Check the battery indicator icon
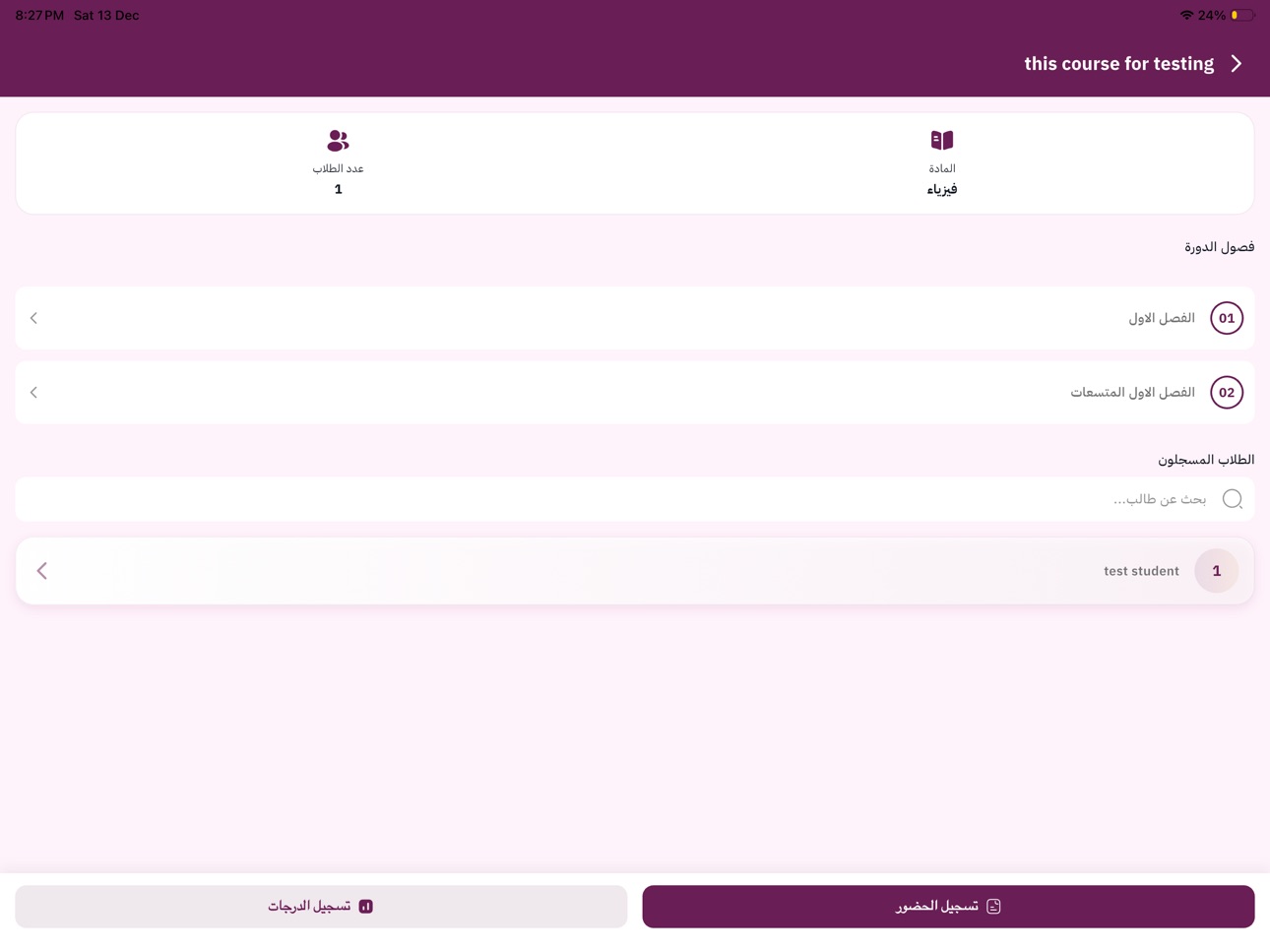This screenshot has width=1270, height=952. tap(1242, 15)
